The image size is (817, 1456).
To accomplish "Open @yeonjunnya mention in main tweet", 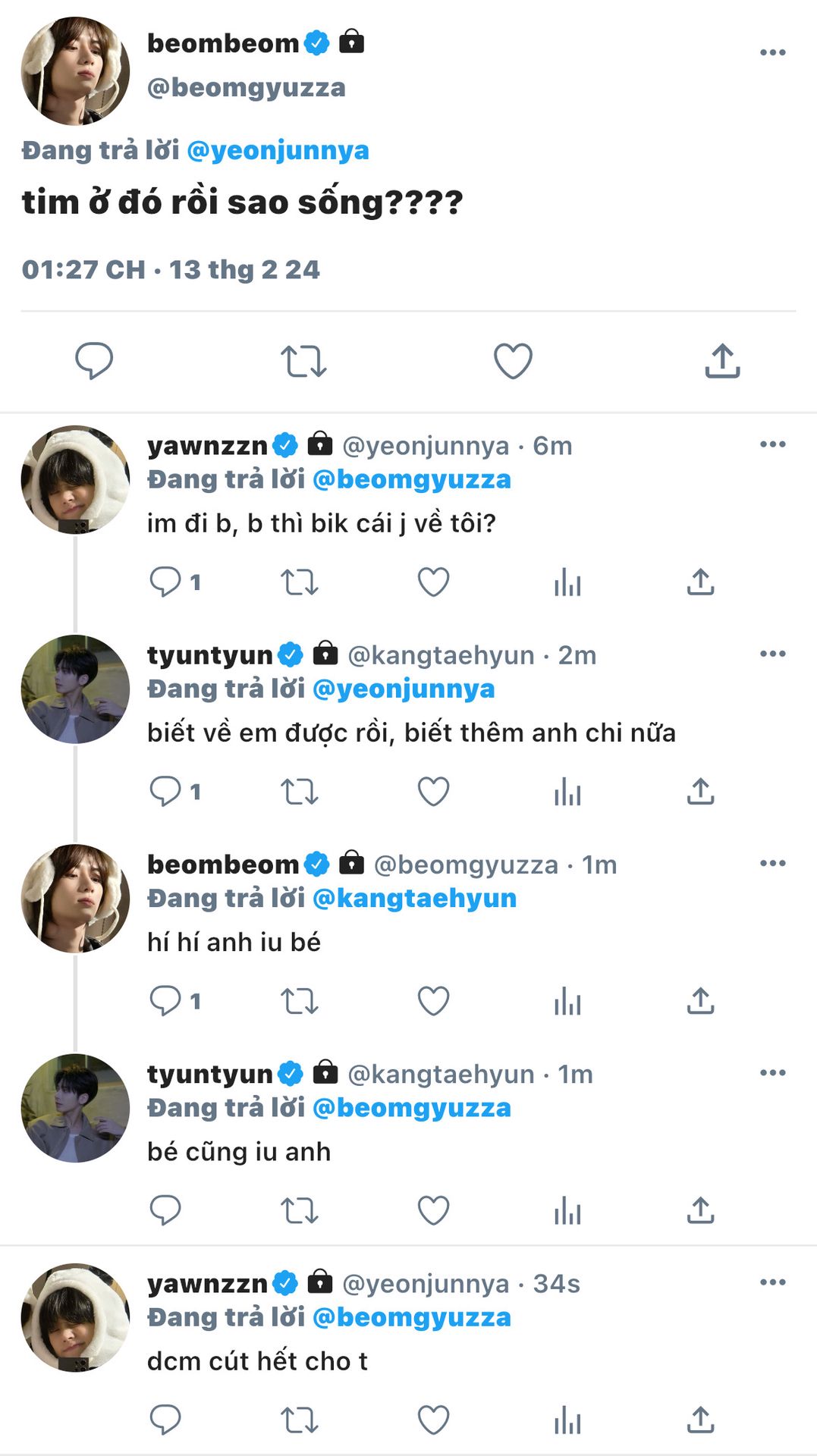I will 278,150.
